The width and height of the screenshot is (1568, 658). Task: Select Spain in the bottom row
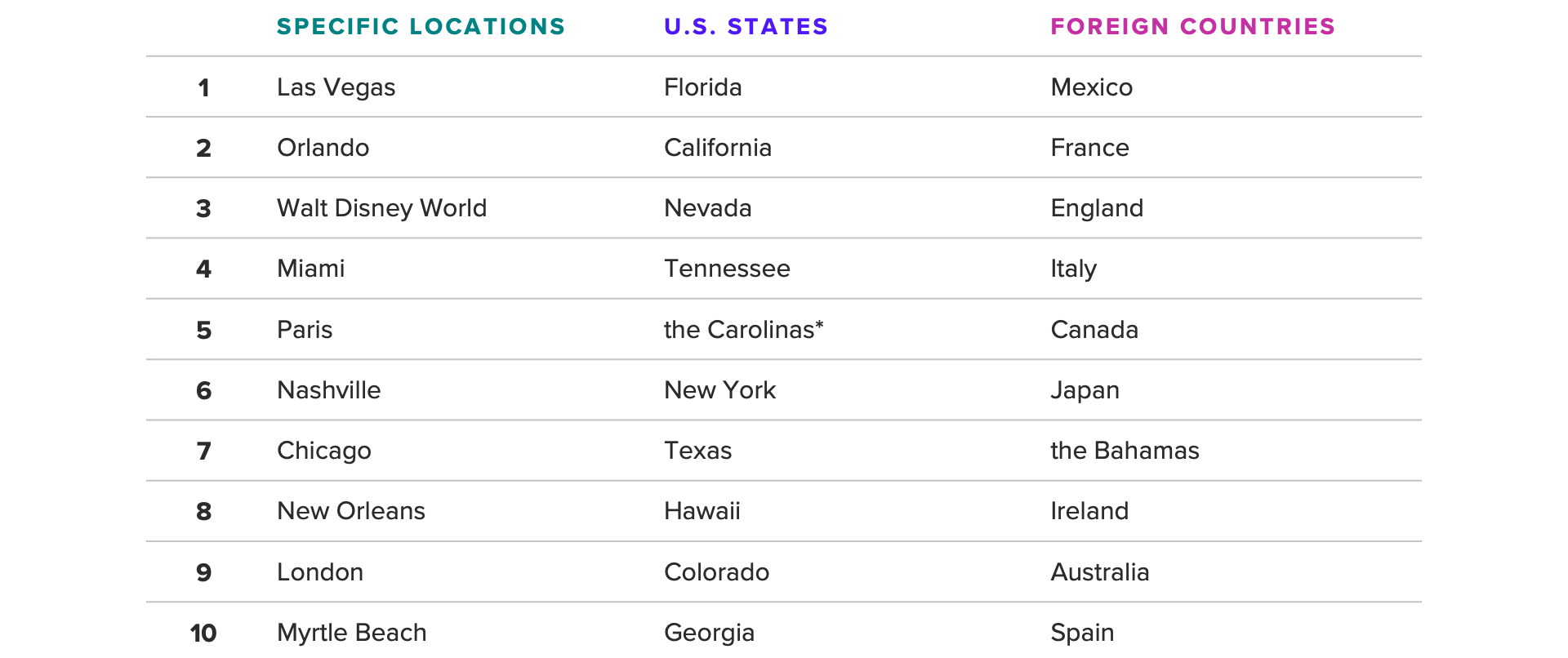tap(1082, 633)
